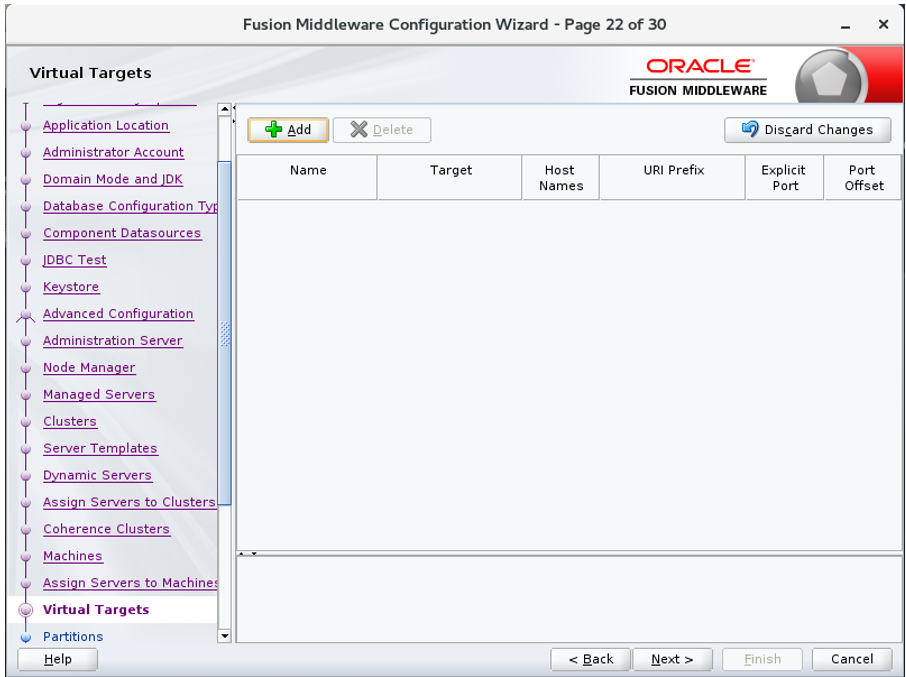Go to Database Configuration Type step
The width and height of the screenshot is (906, 677).
tap(130, 206)
